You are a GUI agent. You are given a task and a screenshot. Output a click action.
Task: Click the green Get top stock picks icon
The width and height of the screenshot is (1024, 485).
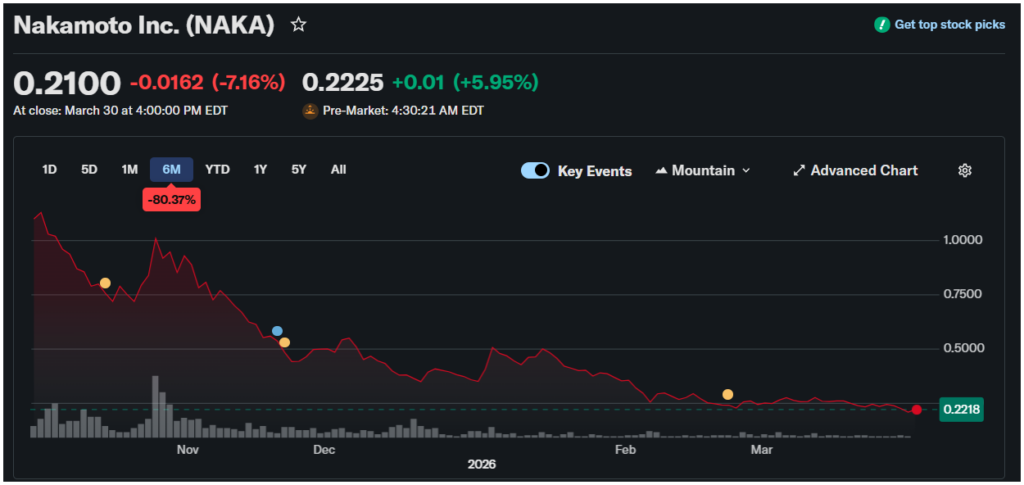point(882,25)
